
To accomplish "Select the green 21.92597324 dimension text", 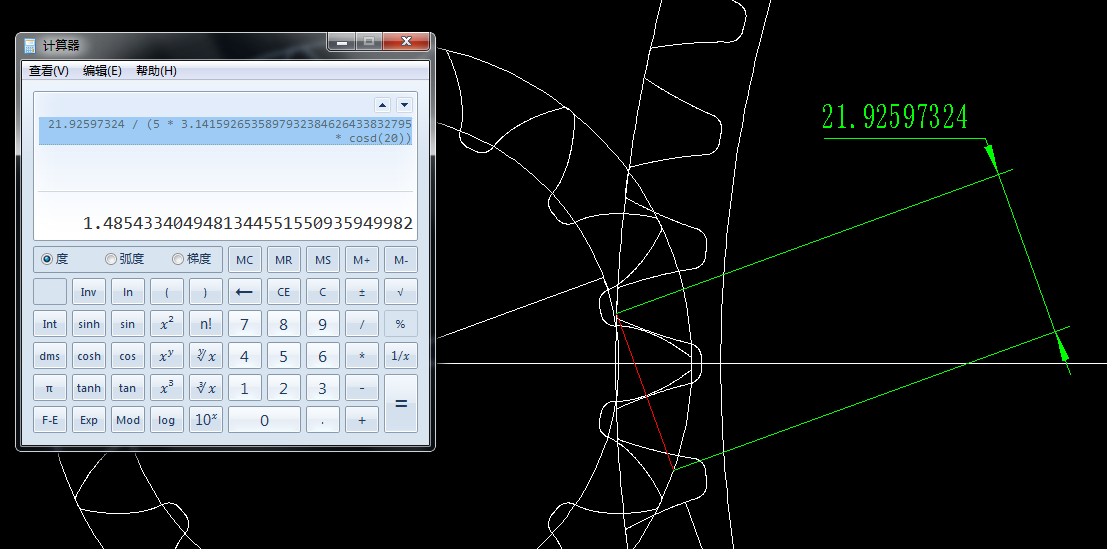I will pyautogui.click(x=894, y=117).
